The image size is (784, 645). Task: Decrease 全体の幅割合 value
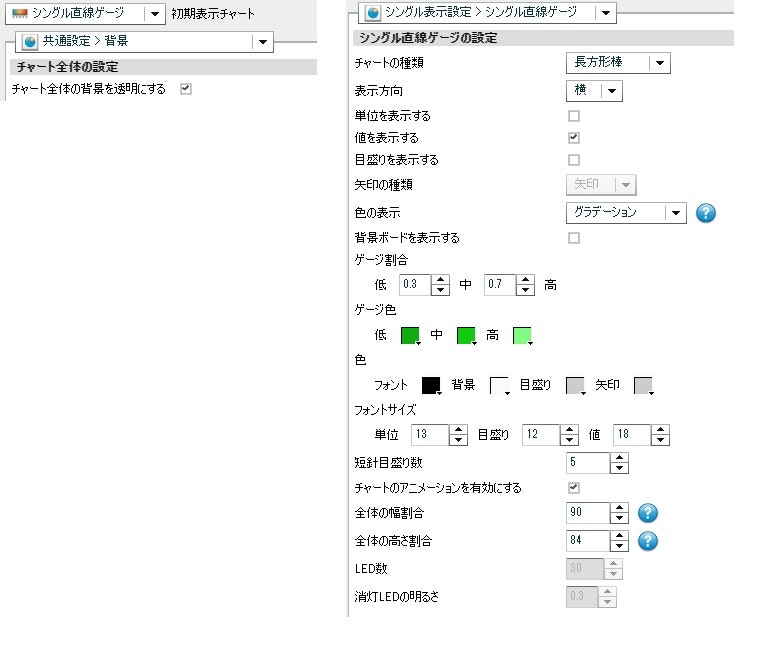pos(619,518)
